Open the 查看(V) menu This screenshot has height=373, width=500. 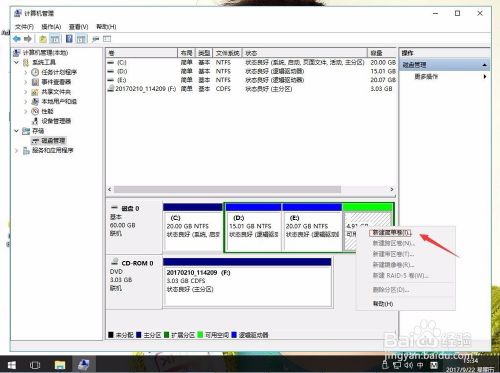pos(78,27)
